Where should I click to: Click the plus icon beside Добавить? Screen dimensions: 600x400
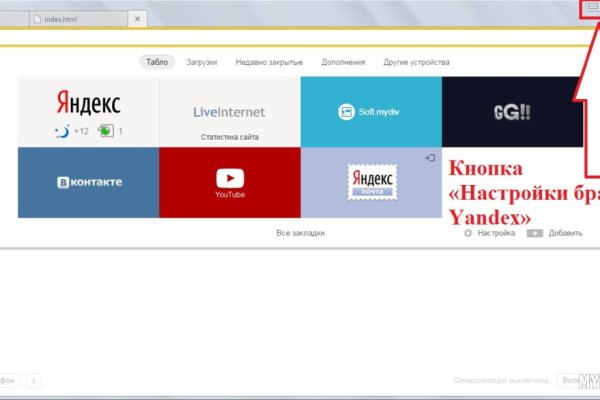click(x=535, y=233)
